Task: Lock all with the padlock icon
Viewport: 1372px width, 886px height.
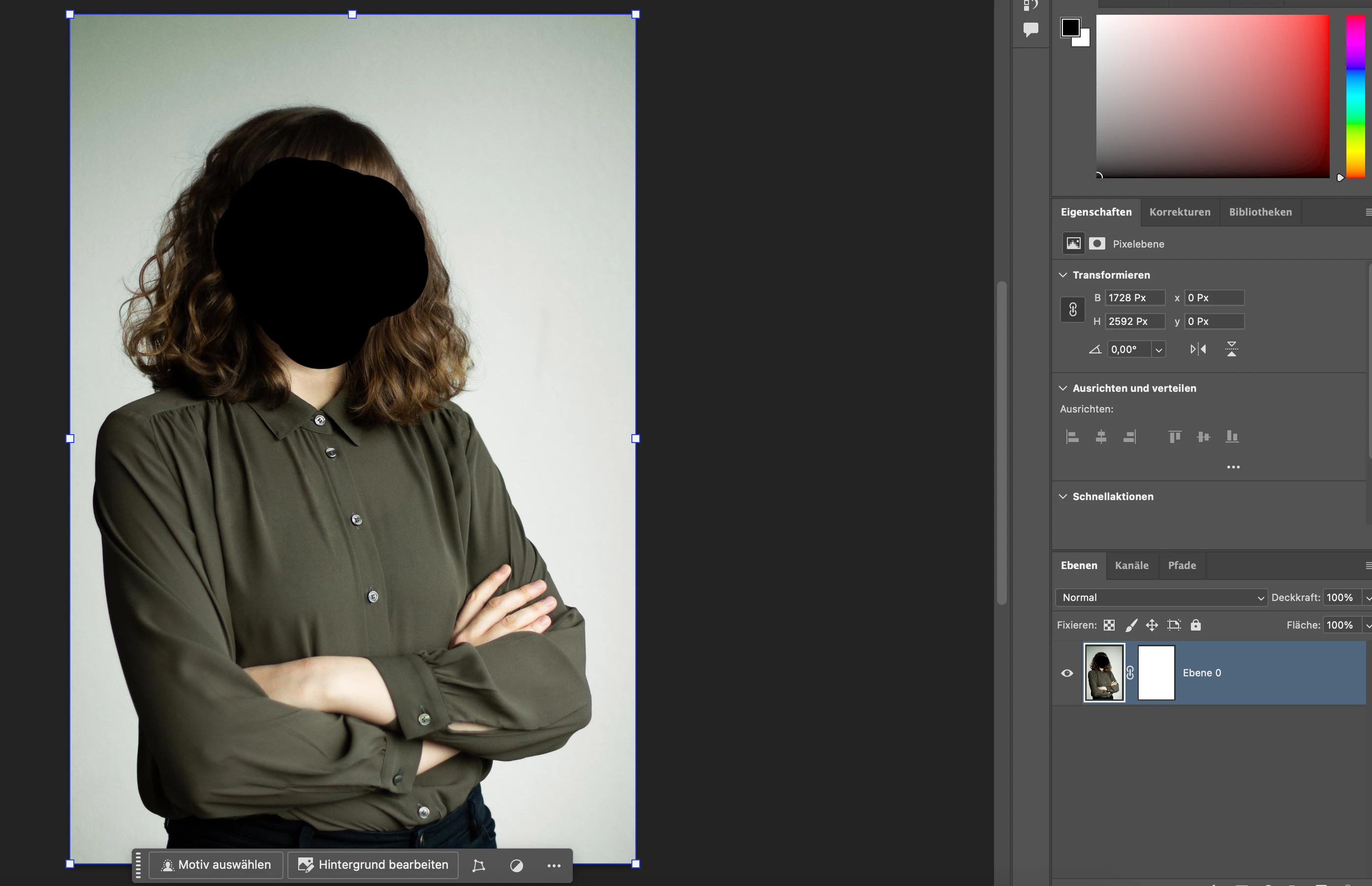Action: (1195, 625)
